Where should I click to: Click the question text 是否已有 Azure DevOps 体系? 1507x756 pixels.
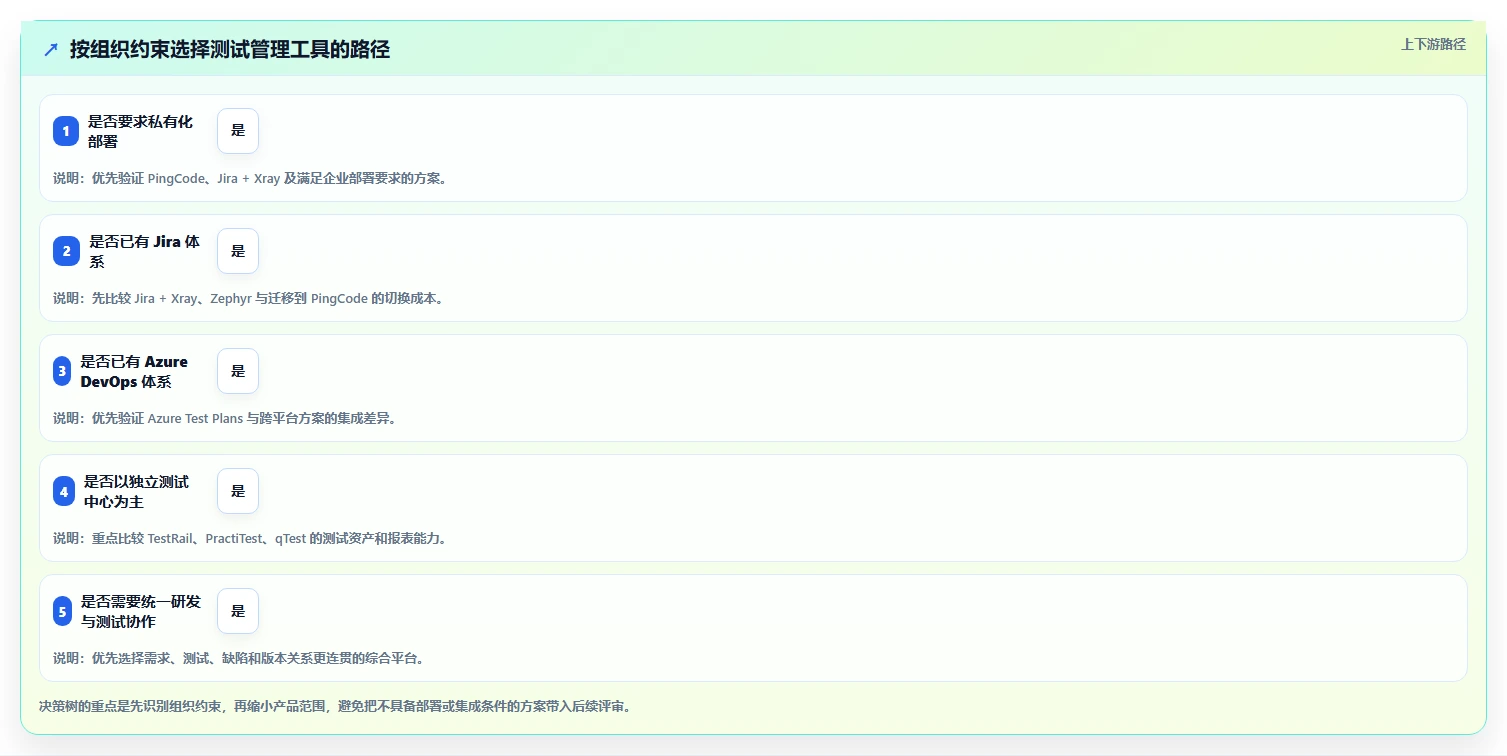point(135,371)
